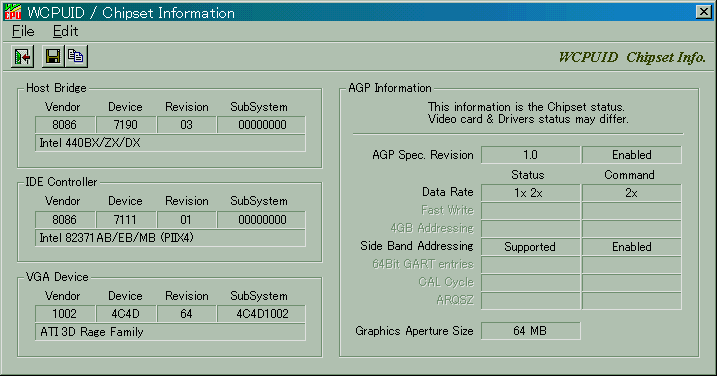
Task: Click the Host Bridge group label
Action: 56,88
